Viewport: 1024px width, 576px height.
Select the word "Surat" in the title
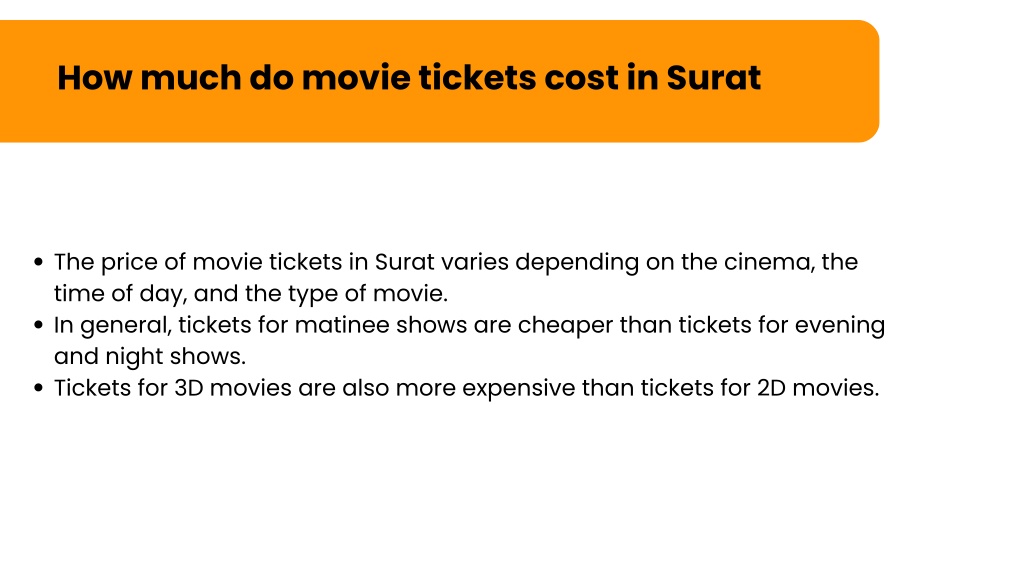[x=713, y=78]
